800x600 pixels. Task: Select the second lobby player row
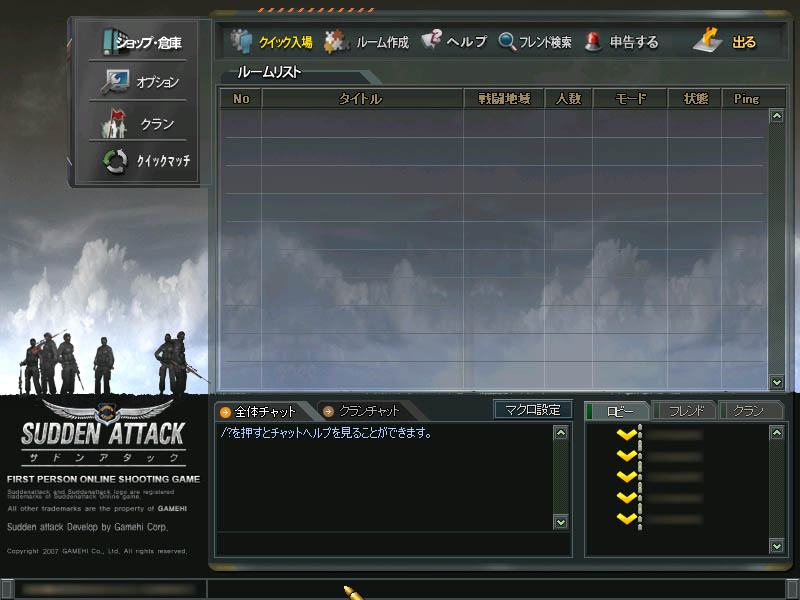pos(676,456)
